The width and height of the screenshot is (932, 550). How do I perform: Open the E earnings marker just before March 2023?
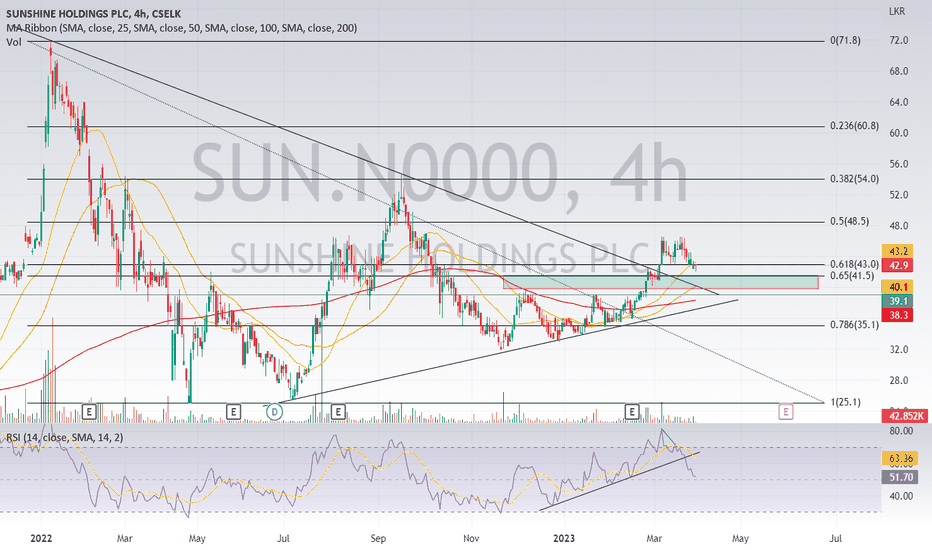click(632, 411)
